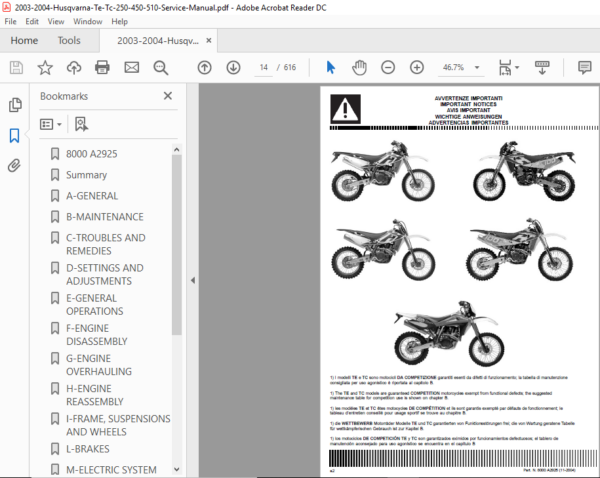Click the Save file icon

16,68
